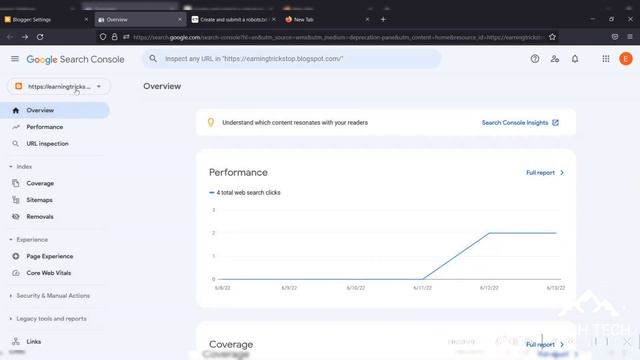Click the browser address bar URL
Image resolution: width=640 pixels, height=360 pixels.
tap(339, 37)
